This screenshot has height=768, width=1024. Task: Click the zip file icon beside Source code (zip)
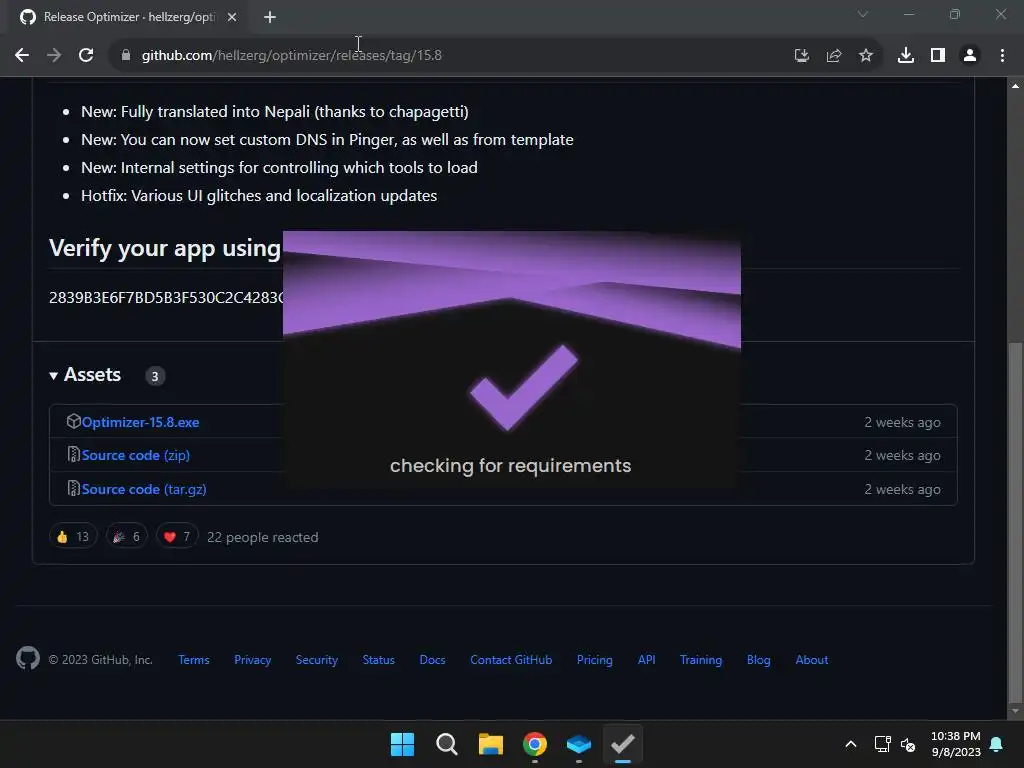[x=74, y=455]
